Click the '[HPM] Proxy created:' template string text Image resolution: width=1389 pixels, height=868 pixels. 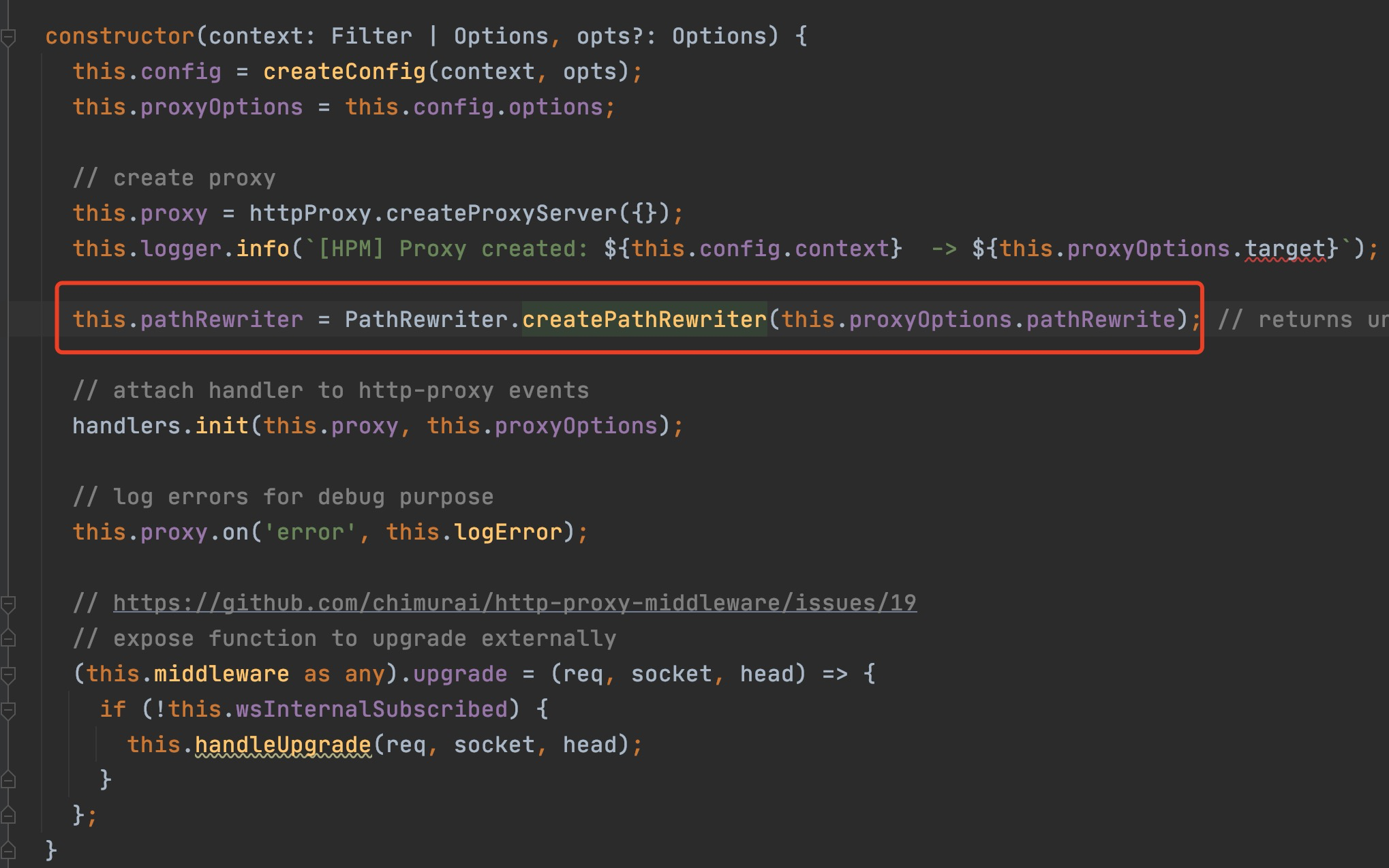pos(453,249)
